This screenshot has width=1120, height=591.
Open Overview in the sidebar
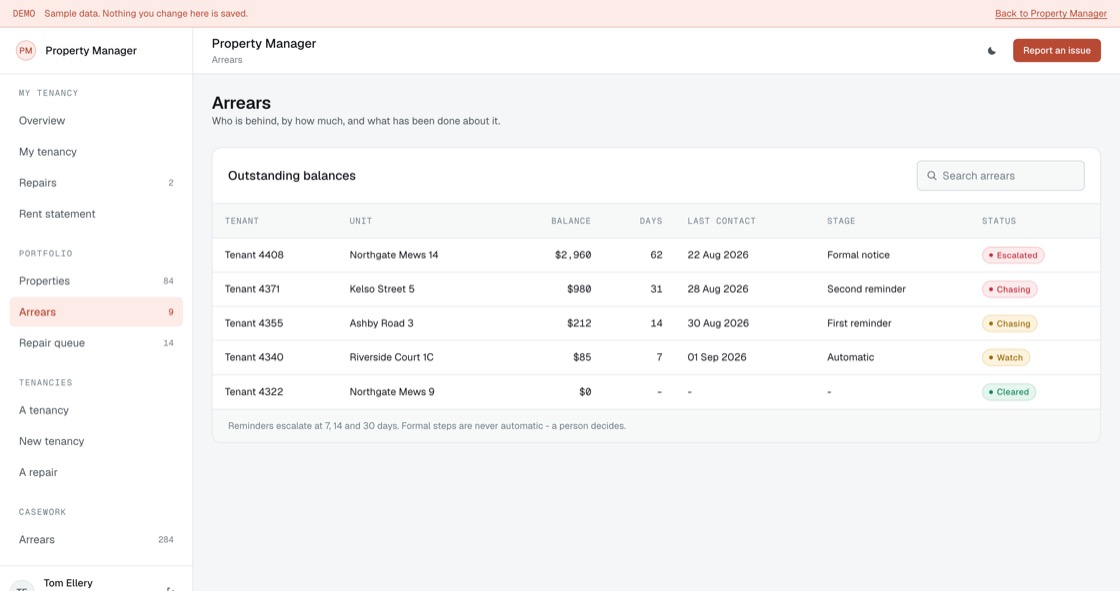tap(96, 121)
